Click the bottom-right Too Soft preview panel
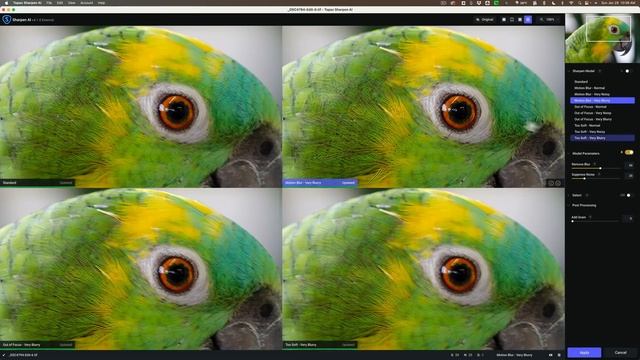This screenshot has height=360, width=640. point(423,269)
